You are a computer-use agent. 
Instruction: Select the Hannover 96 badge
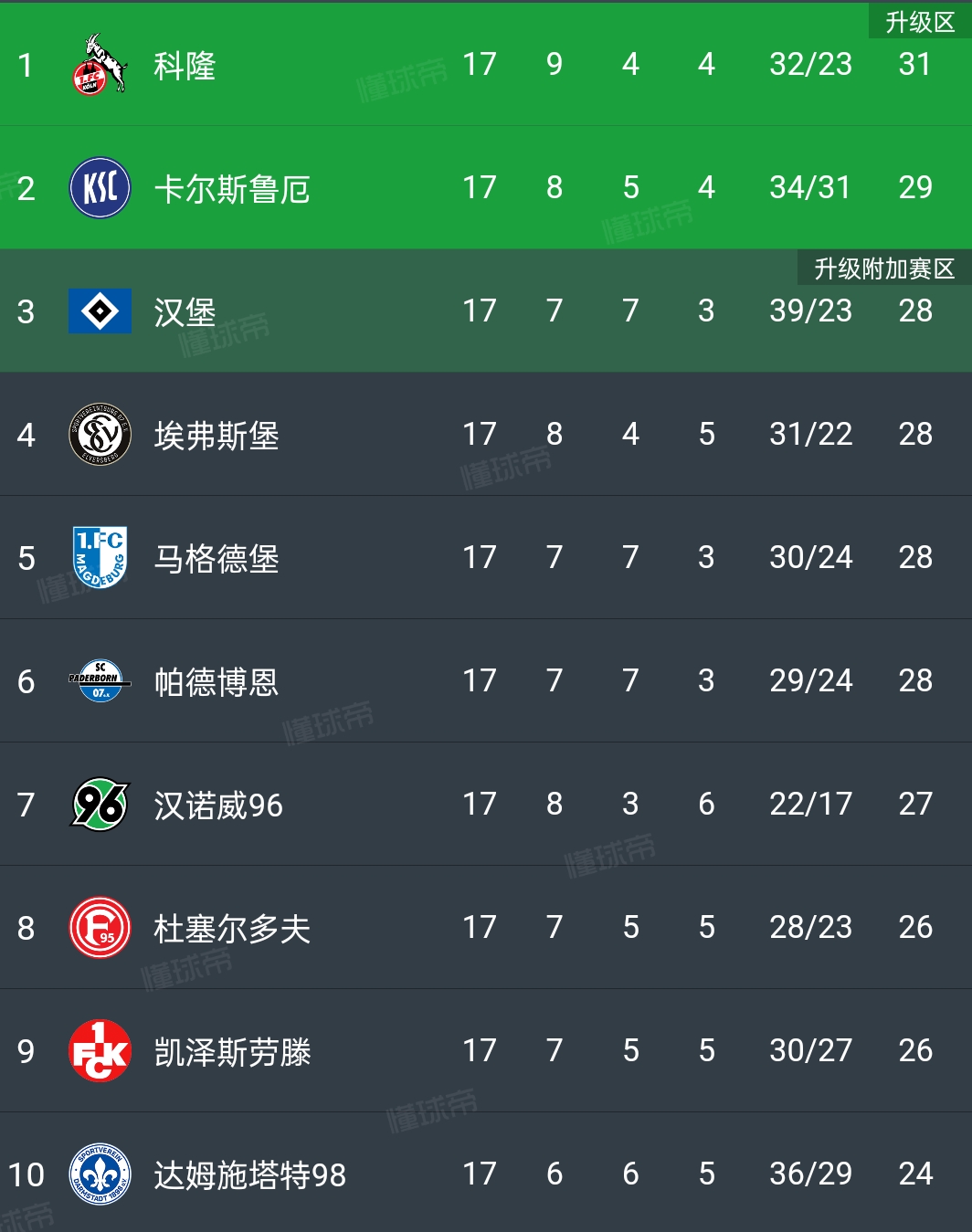pyautogui.click(x=100, y=805)
